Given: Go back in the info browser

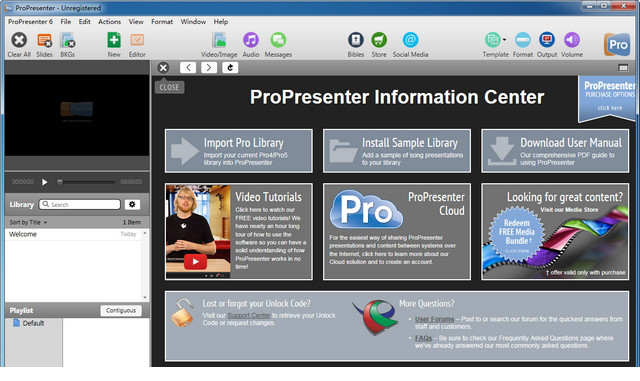Looking at the screenshot, I should [188, 68].
